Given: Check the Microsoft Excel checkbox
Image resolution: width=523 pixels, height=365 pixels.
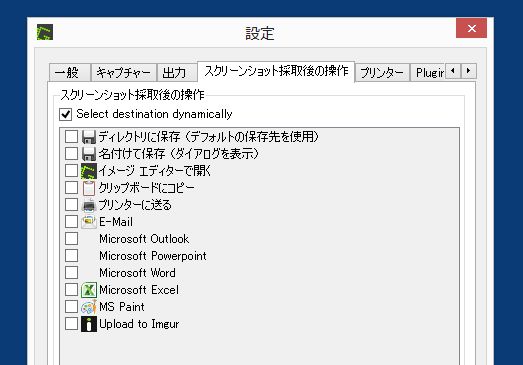Looking at the screenshot, I should coord(71,290).
